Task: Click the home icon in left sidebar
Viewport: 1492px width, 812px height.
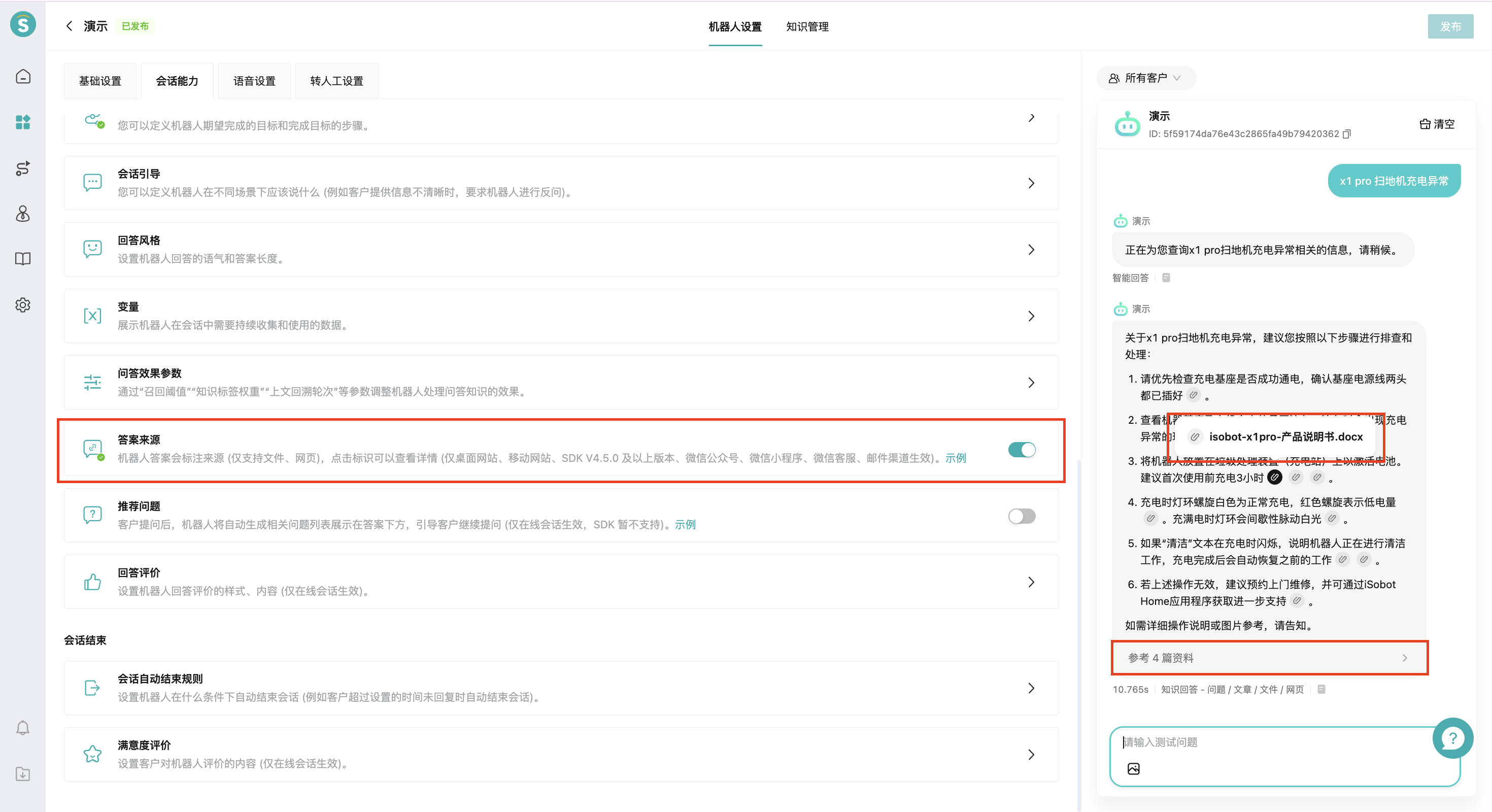Action: [23, 77]
